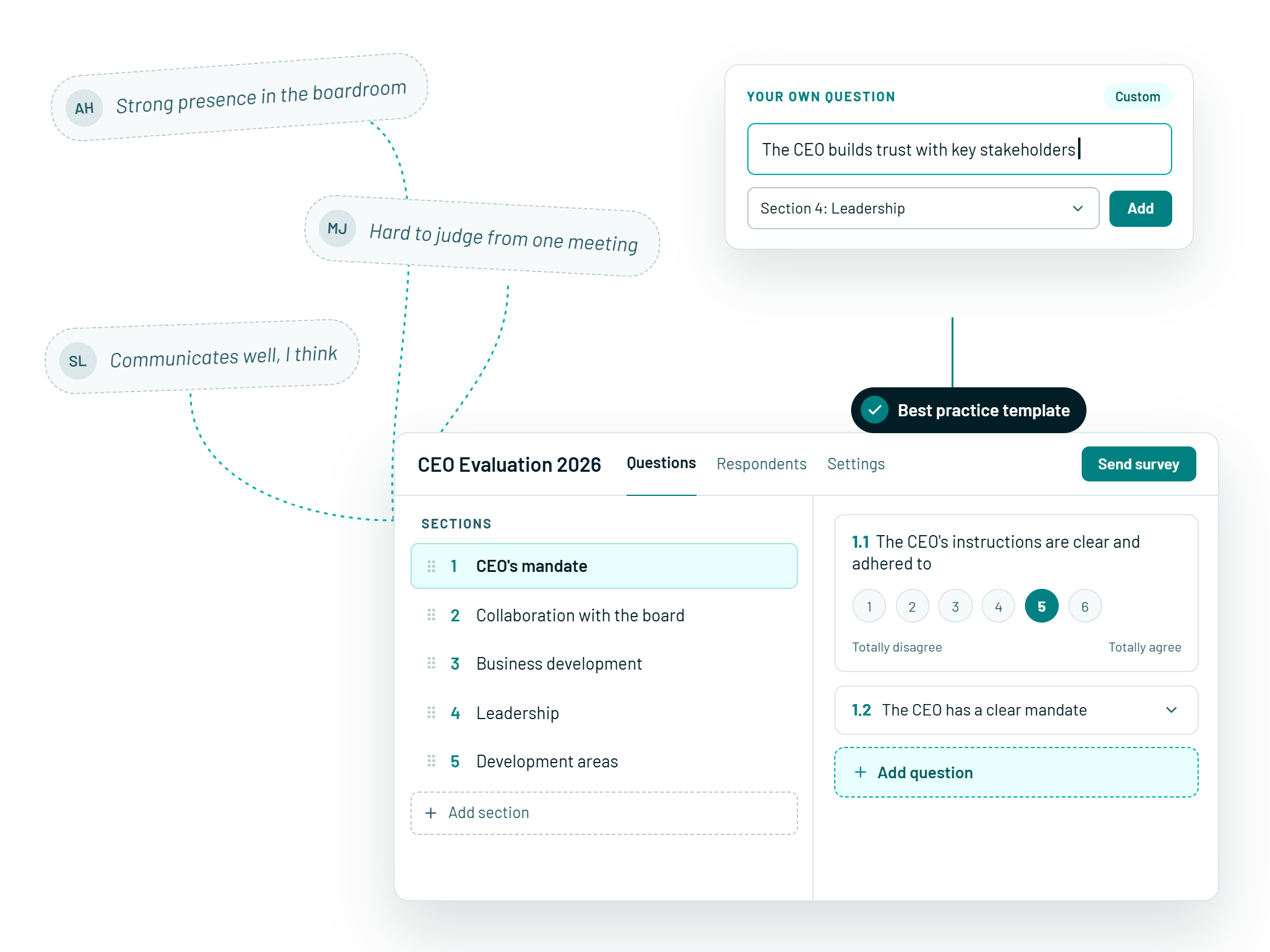Screen dimensions: 1270x952
Task: Click the AH avatar badge
Action: tap(84, 108)
